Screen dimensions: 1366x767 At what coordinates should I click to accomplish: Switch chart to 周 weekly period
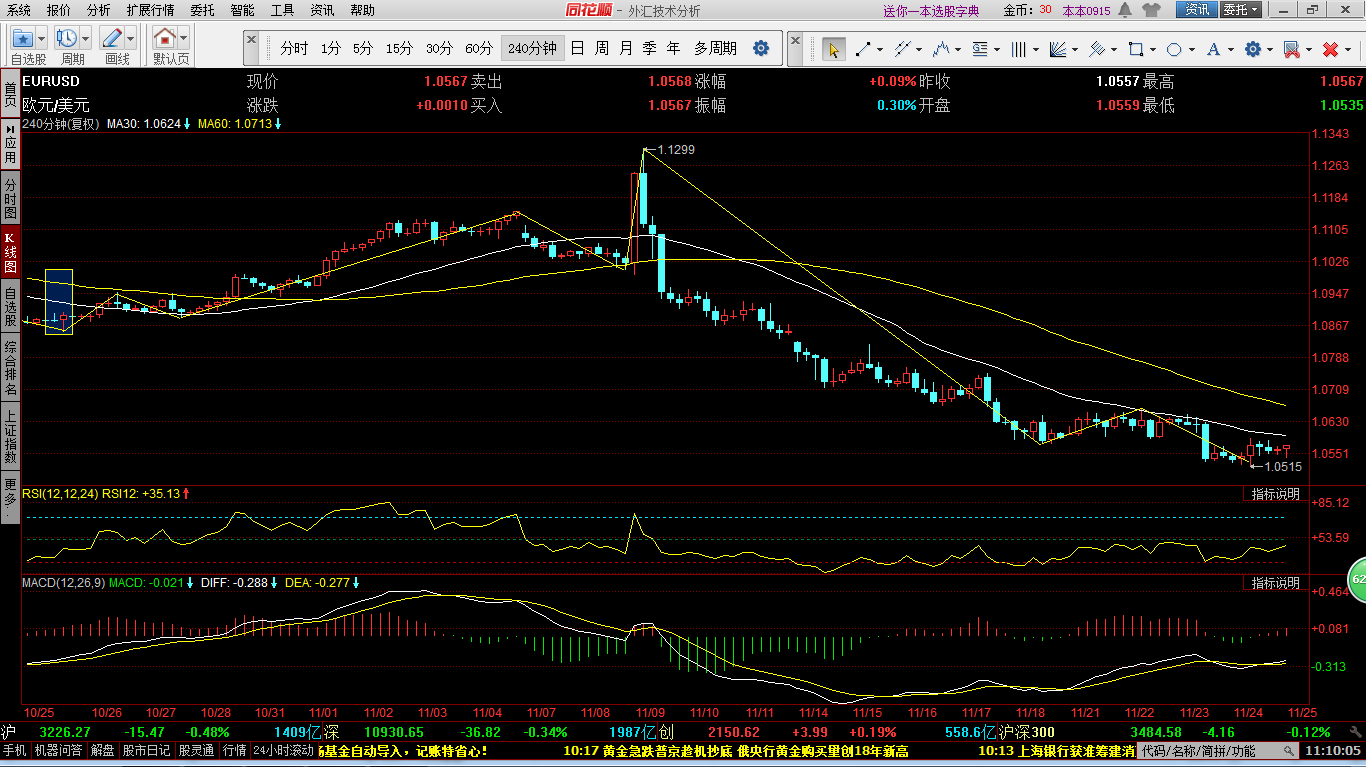coord(601,48)
